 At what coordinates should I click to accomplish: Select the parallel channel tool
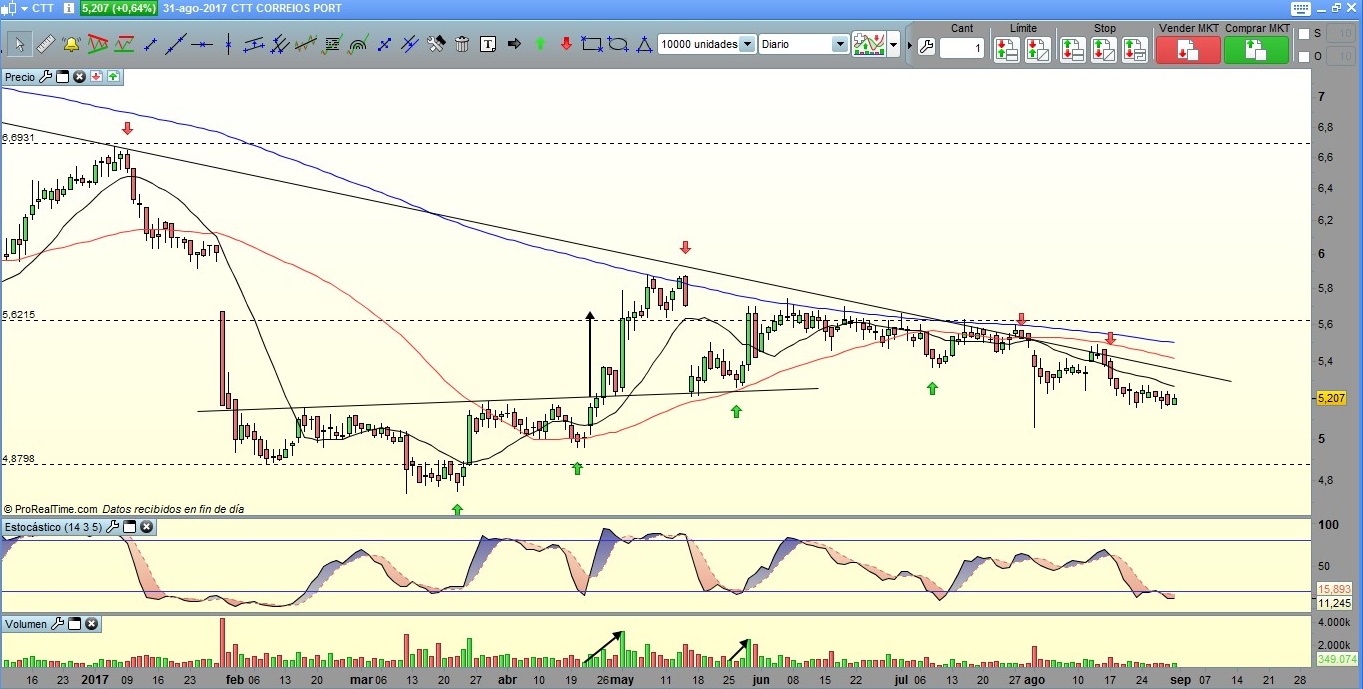254,44
